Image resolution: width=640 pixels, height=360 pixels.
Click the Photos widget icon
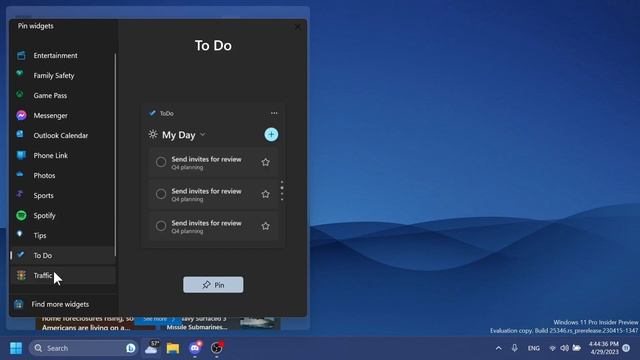[20, 174]
